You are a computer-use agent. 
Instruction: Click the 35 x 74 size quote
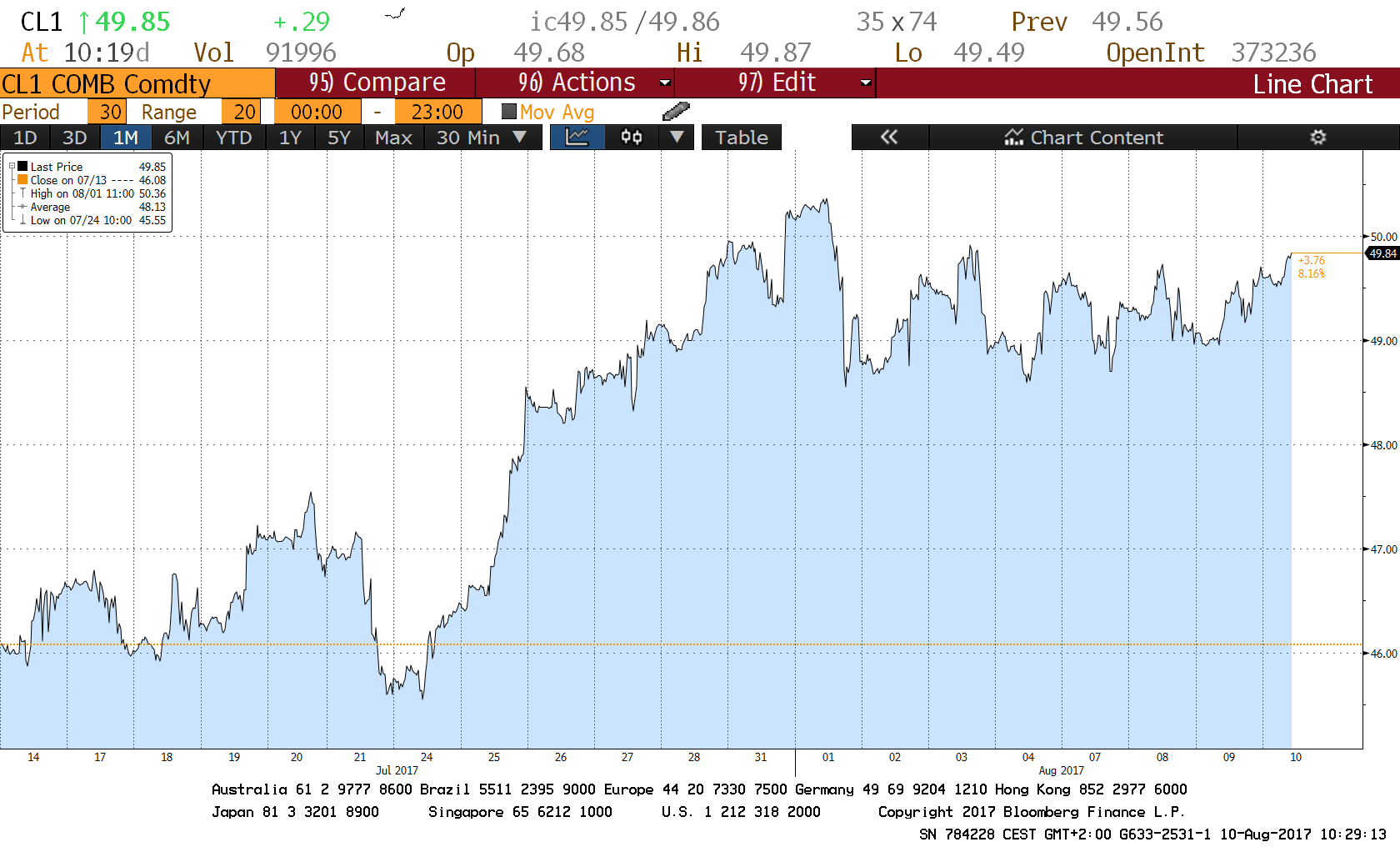(897, 22)
